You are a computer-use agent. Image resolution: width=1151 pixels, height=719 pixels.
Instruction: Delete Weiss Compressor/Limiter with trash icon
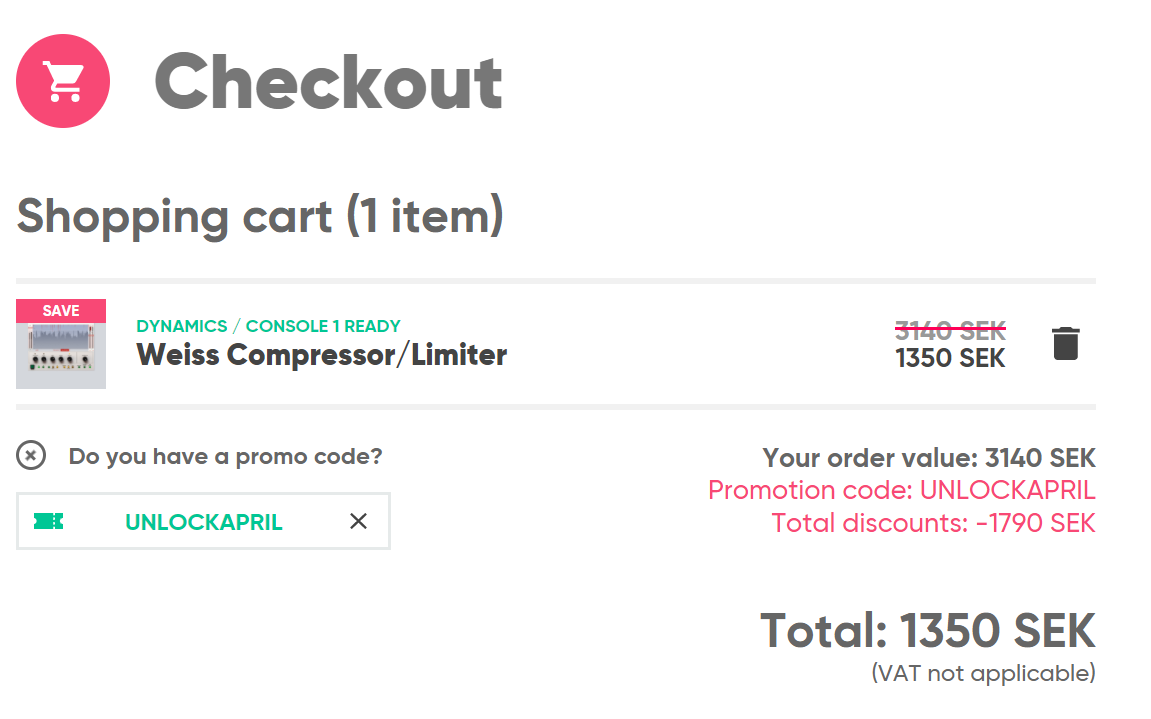click(x=1065, y=343)
